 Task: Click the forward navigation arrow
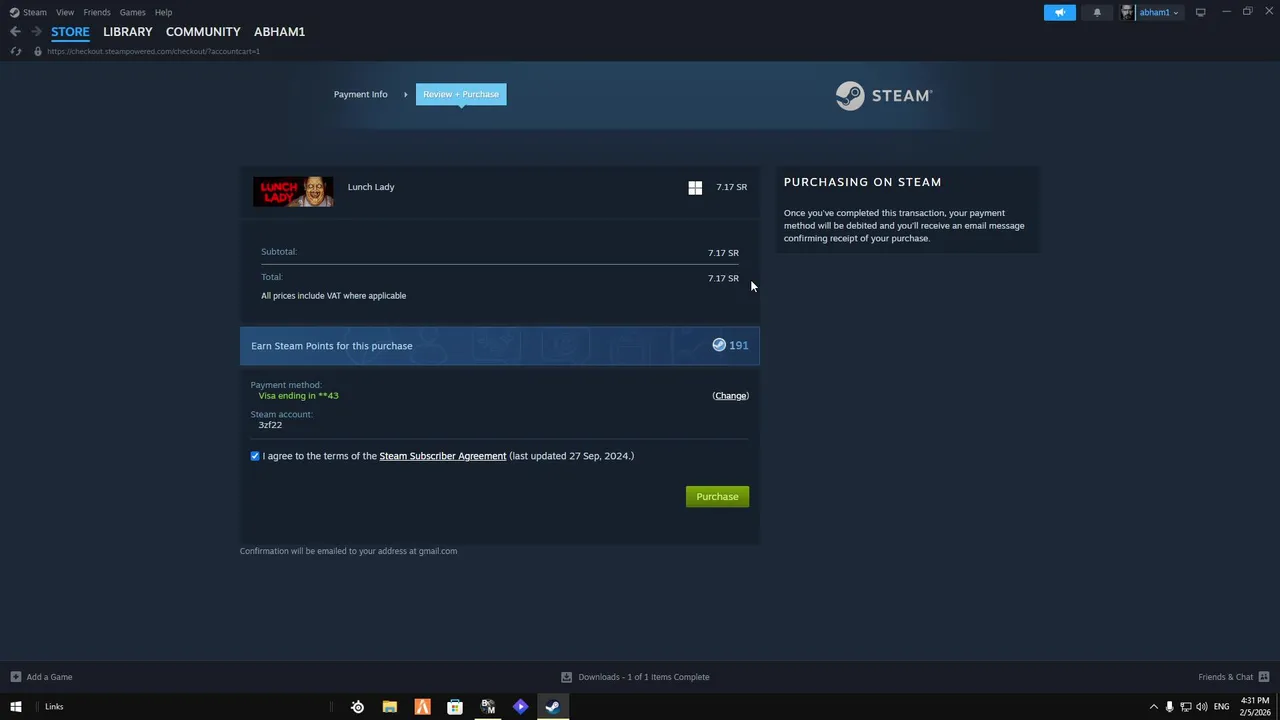tap(36, 32)
